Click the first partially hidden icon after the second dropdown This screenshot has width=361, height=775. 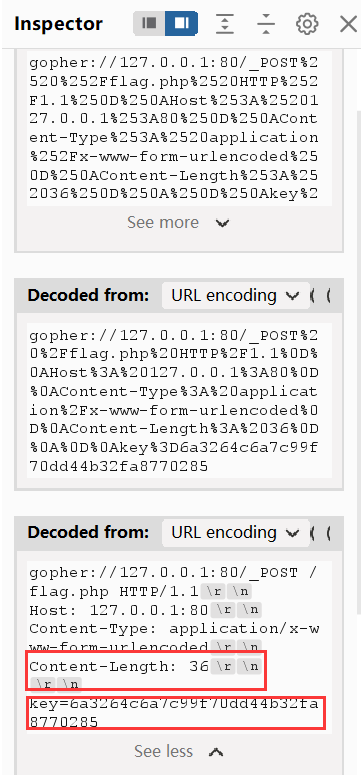(312, 532)
